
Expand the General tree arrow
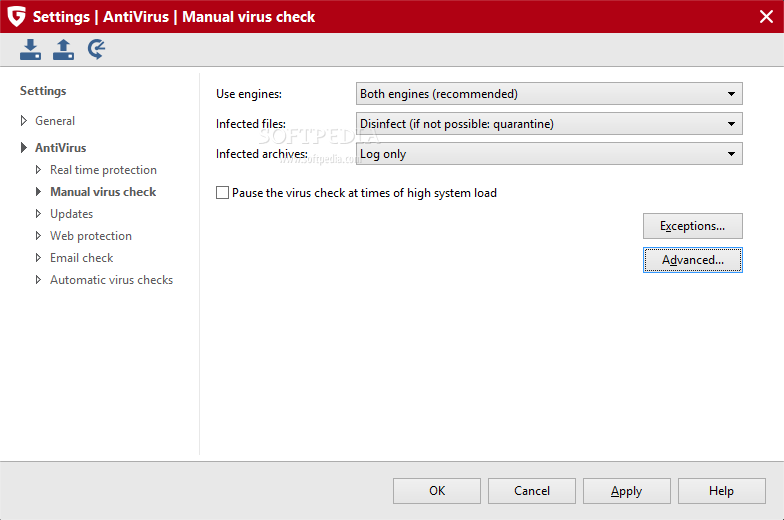(24, 120)
